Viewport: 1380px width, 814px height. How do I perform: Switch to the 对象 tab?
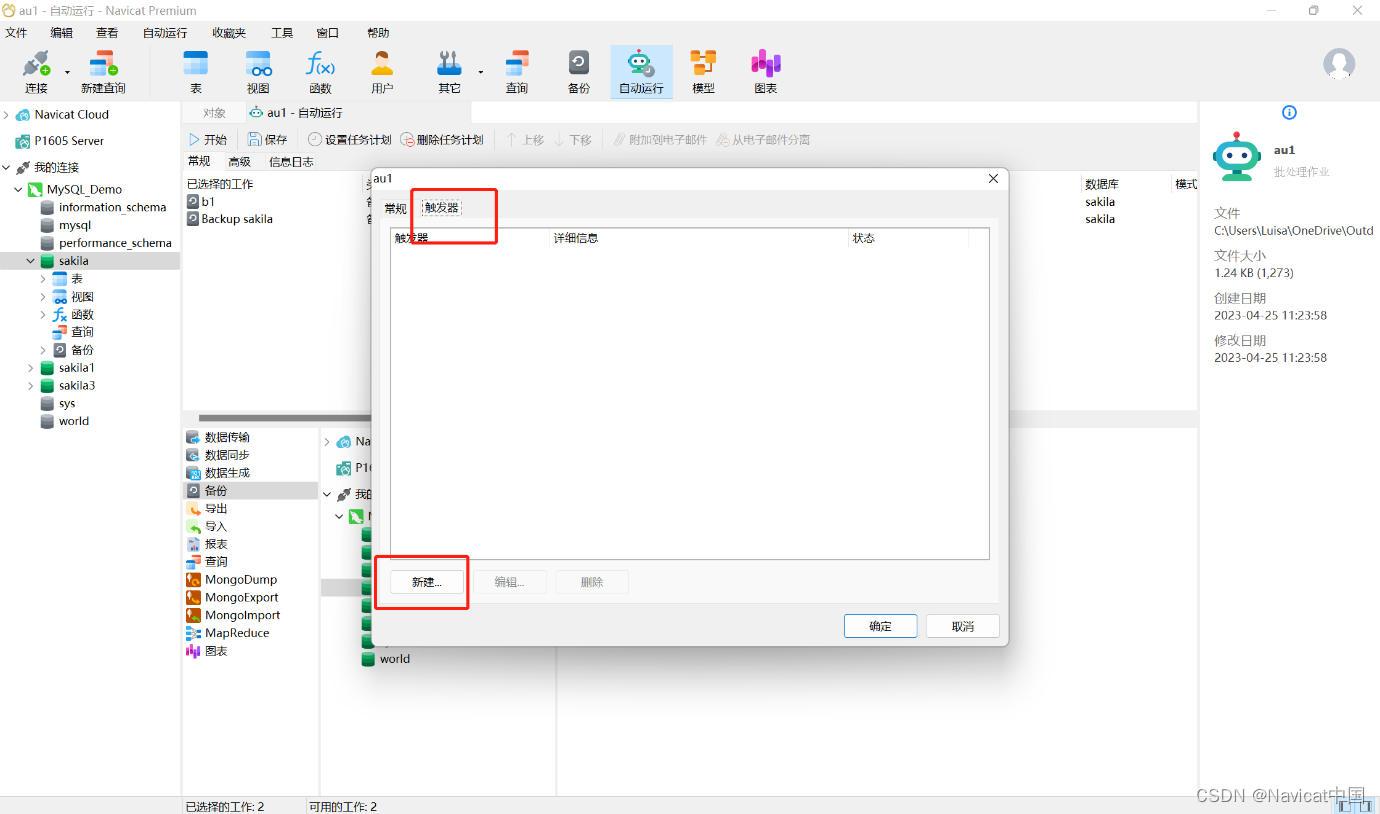214,113
